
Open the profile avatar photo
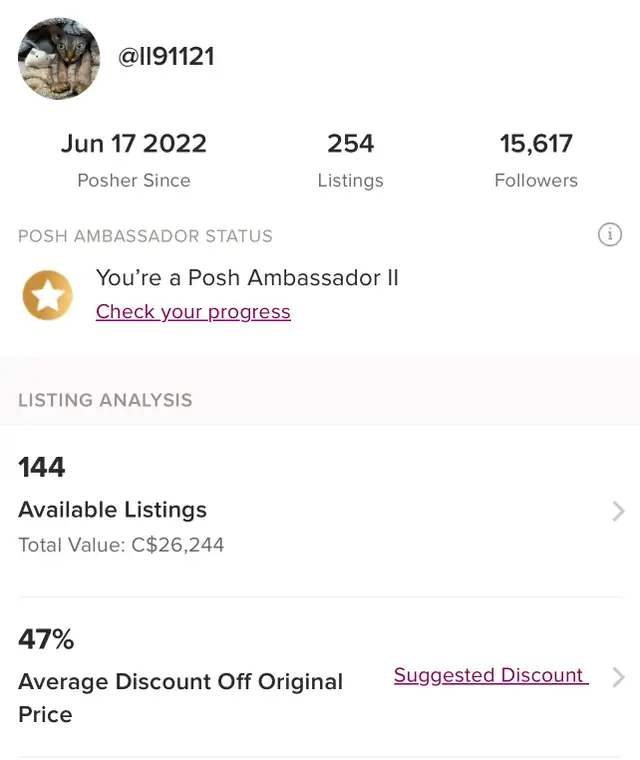pyautogui.click(x=59, y=58)
